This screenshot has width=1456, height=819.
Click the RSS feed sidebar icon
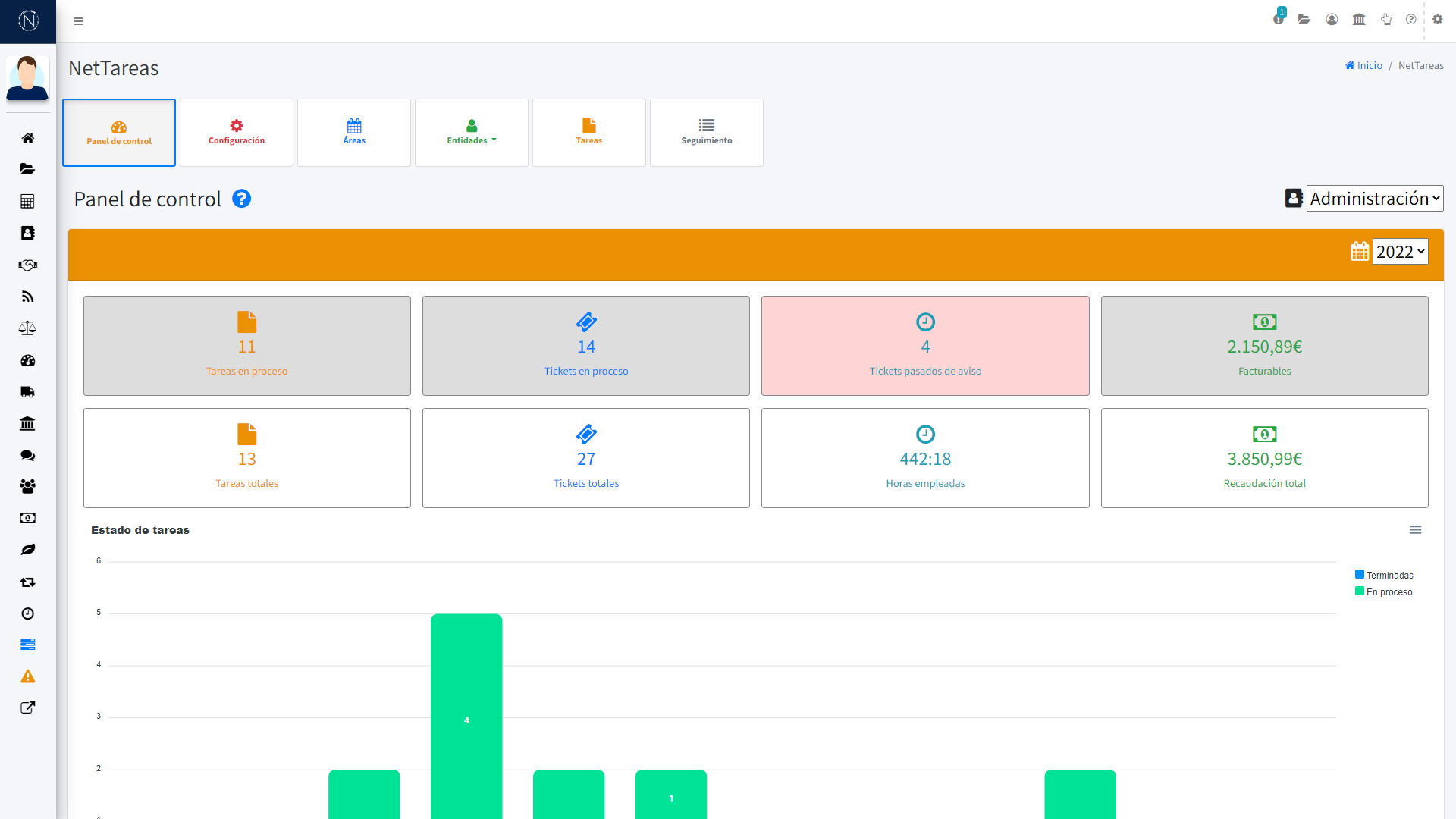pos(27,297)
